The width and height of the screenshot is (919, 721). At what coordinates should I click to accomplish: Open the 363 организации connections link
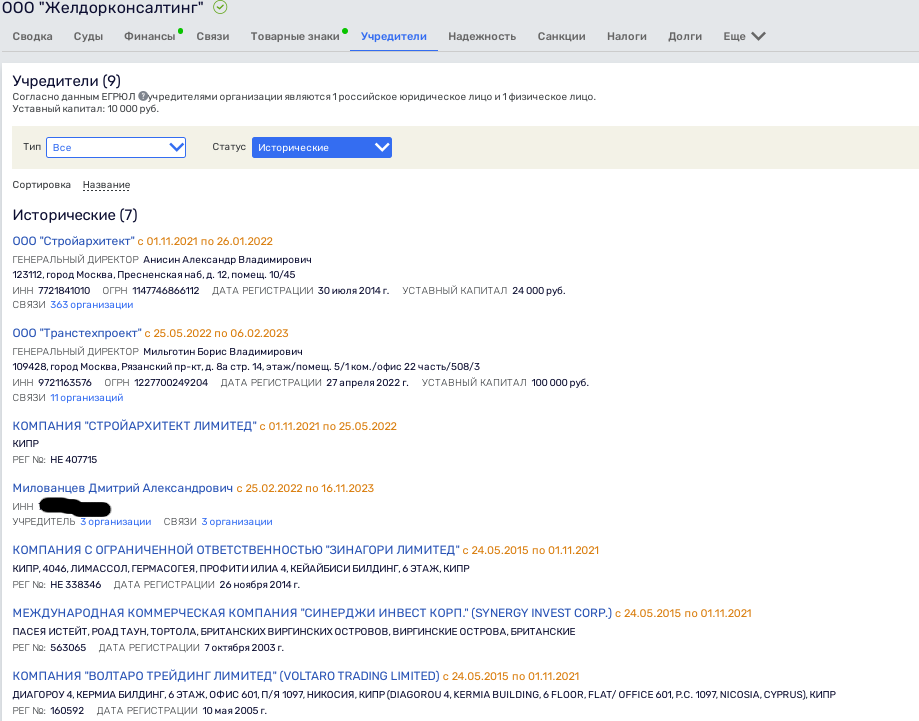[91, 305]
